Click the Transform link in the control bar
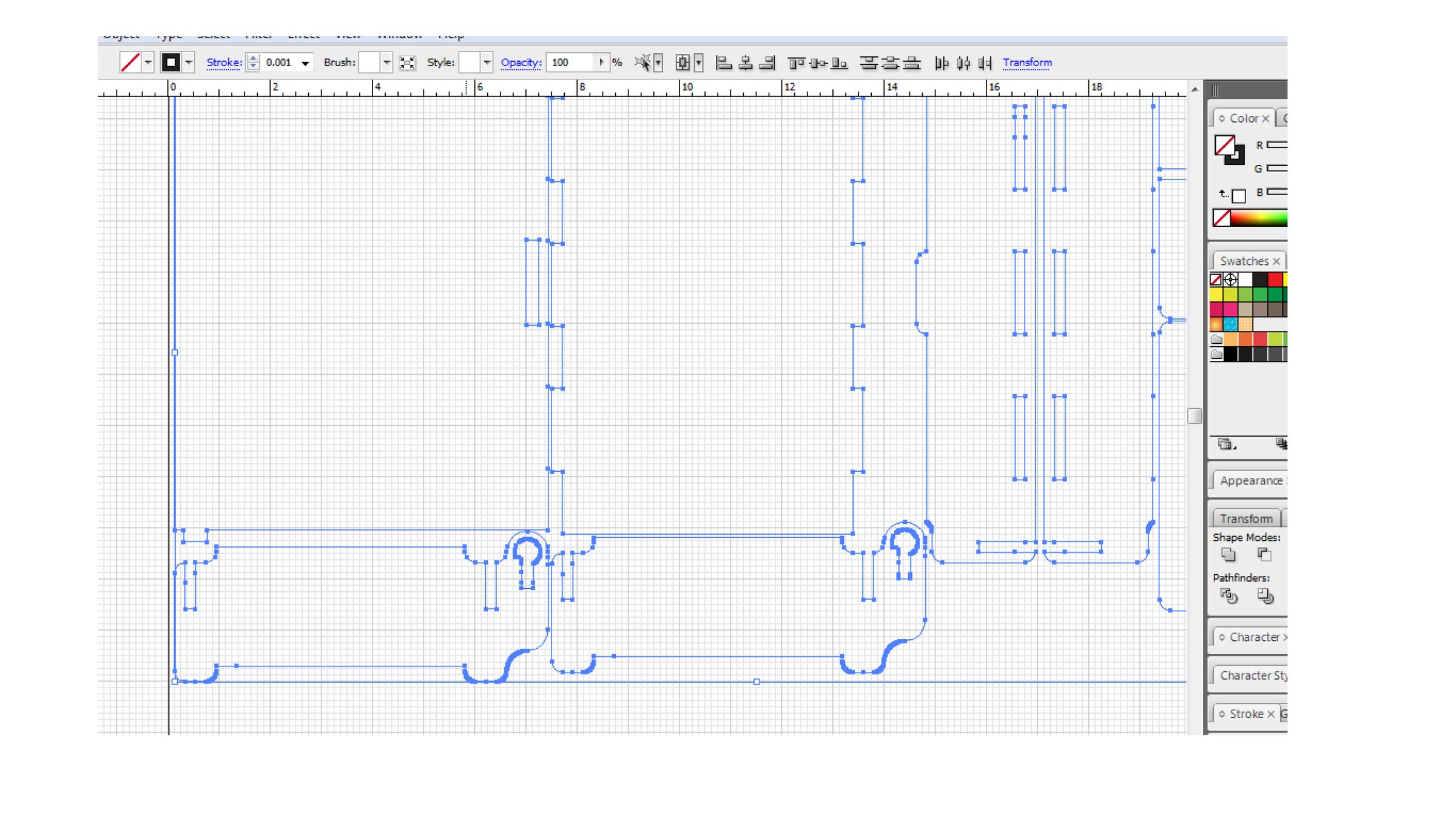Screen dimensions: 1456x818 click(1026, 62)
